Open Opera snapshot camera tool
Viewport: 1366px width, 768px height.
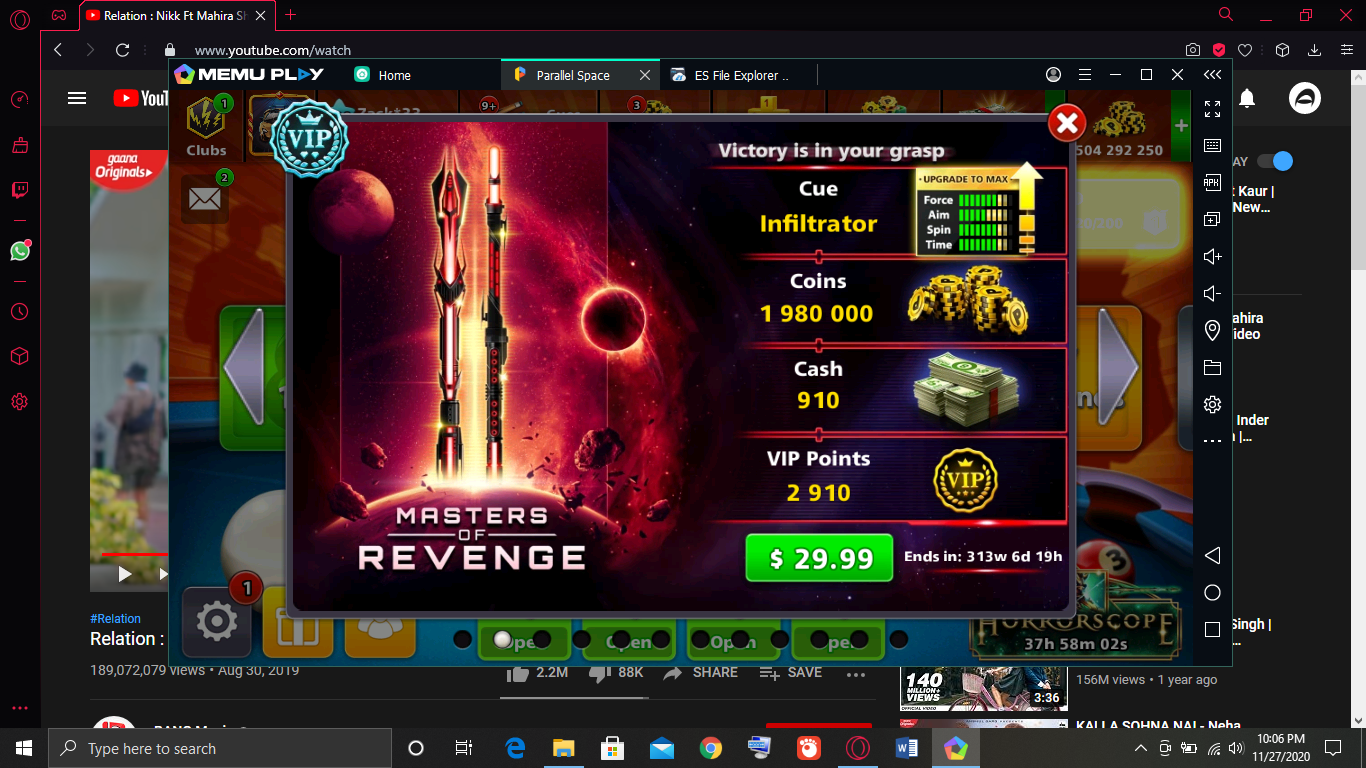(1193, 50)
